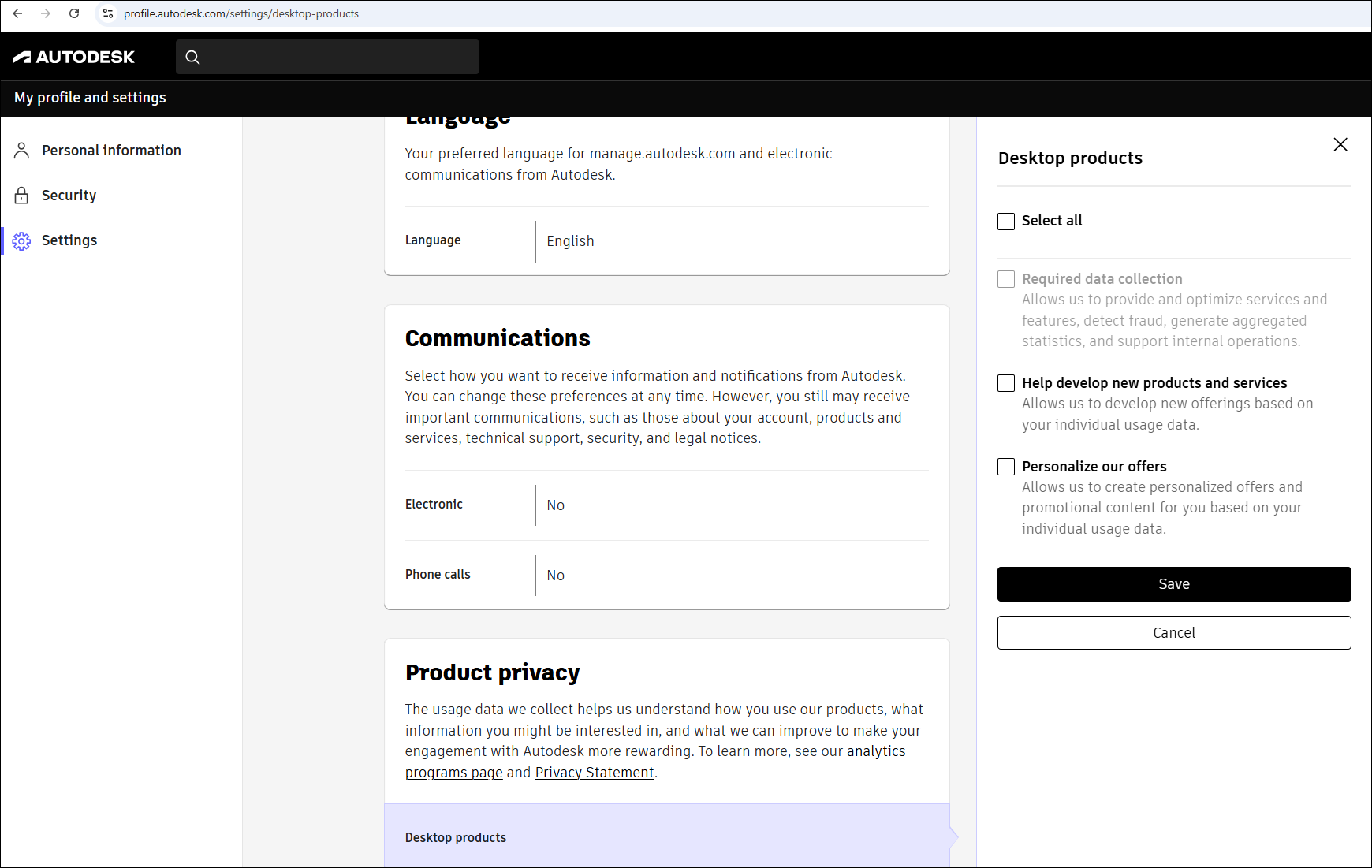Screen dimensions: 1372x868
Task: Click the lock icon beside Security
Action: tap(21, 195)
